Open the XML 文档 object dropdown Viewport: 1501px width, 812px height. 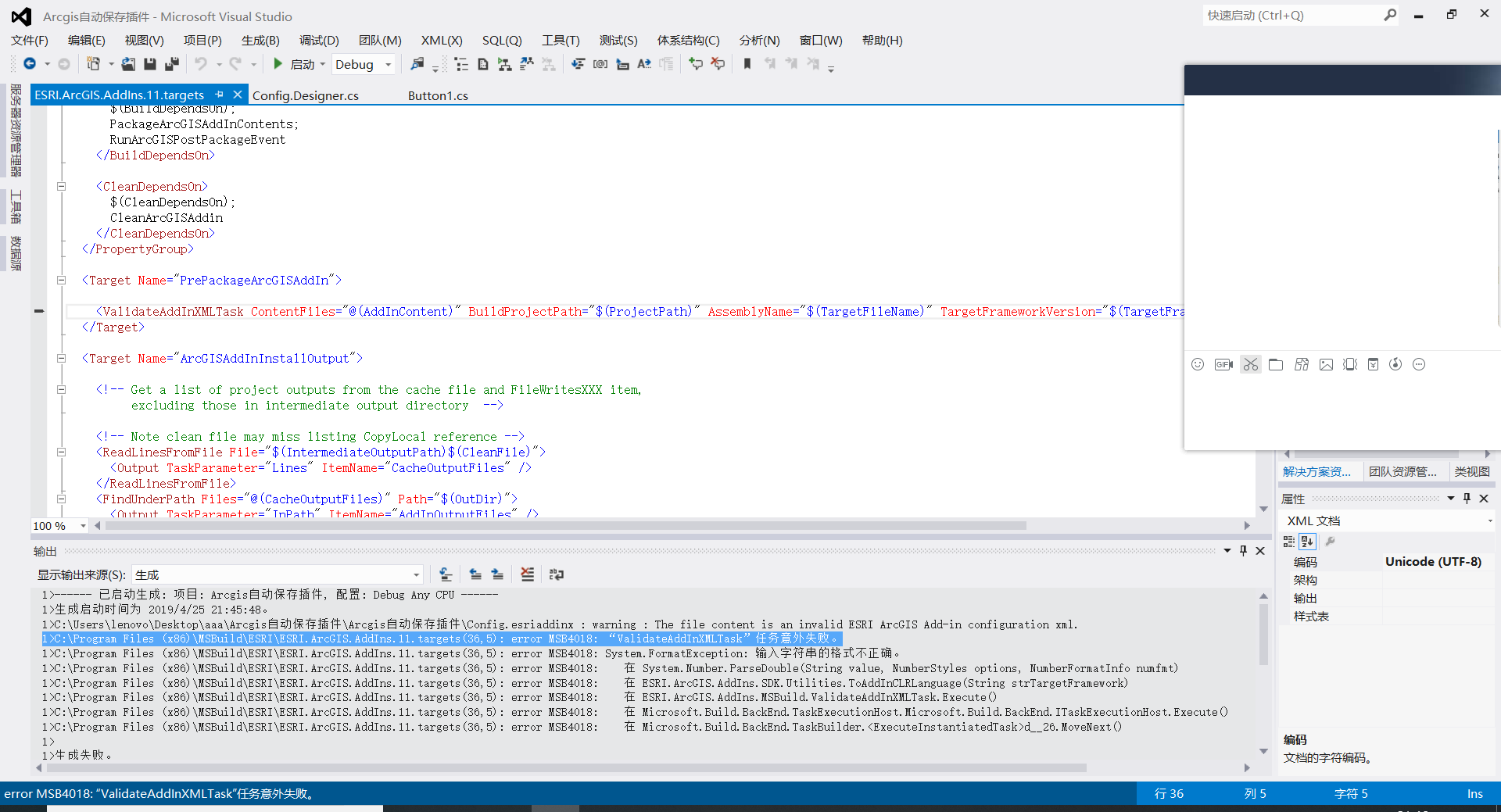[1489, 521]
